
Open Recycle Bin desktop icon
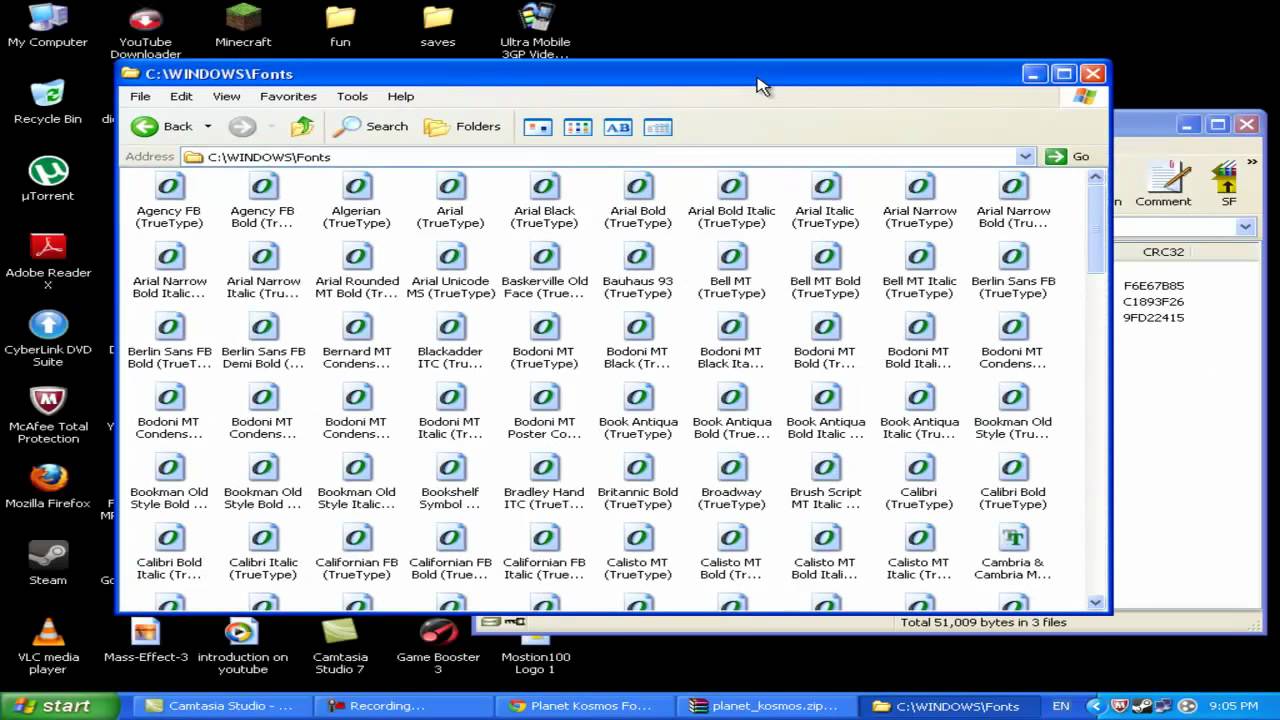pos(48,102)
